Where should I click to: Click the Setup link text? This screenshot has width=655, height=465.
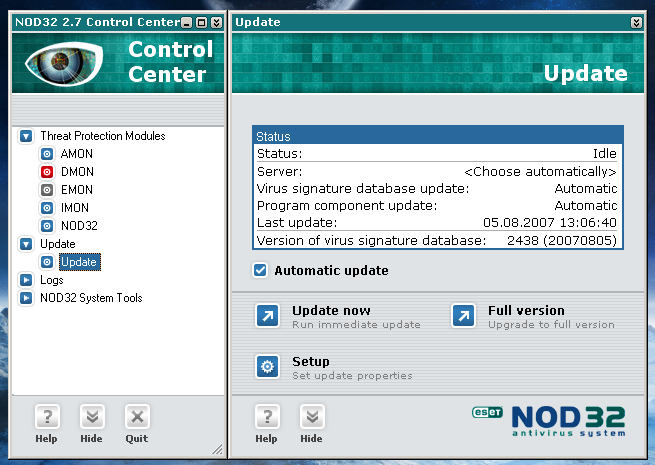tap(311, 361)
